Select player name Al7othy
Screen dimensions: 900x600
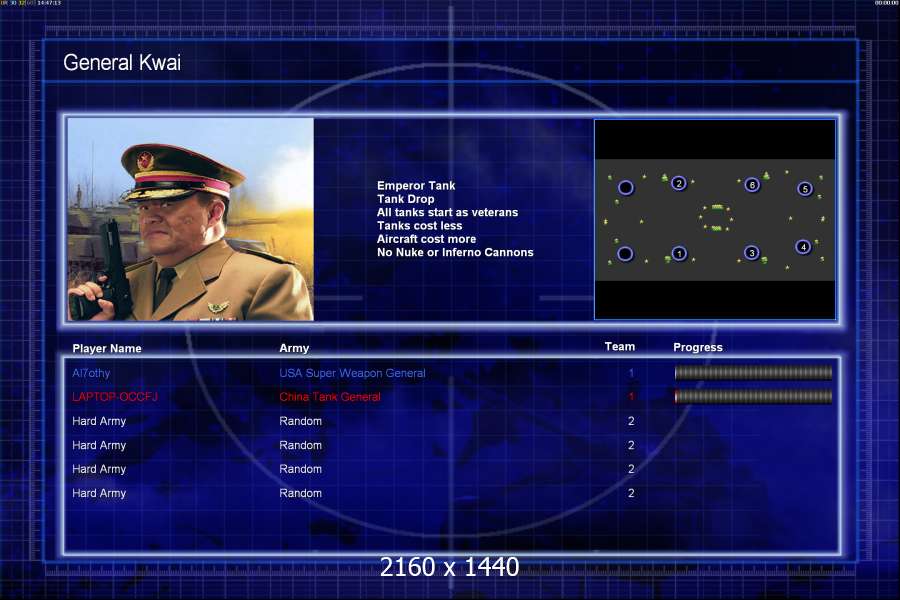click(91, 373)
